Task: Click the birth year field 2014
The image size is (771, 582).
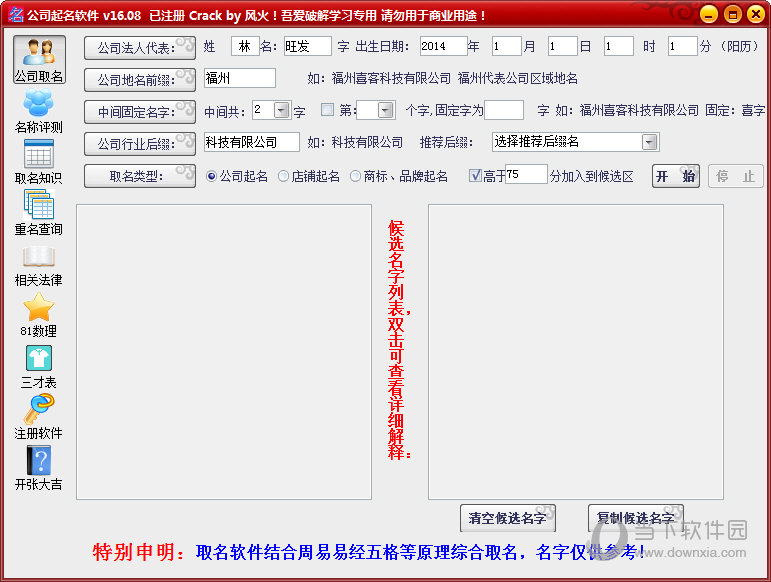Action: (x=444, y=46)
